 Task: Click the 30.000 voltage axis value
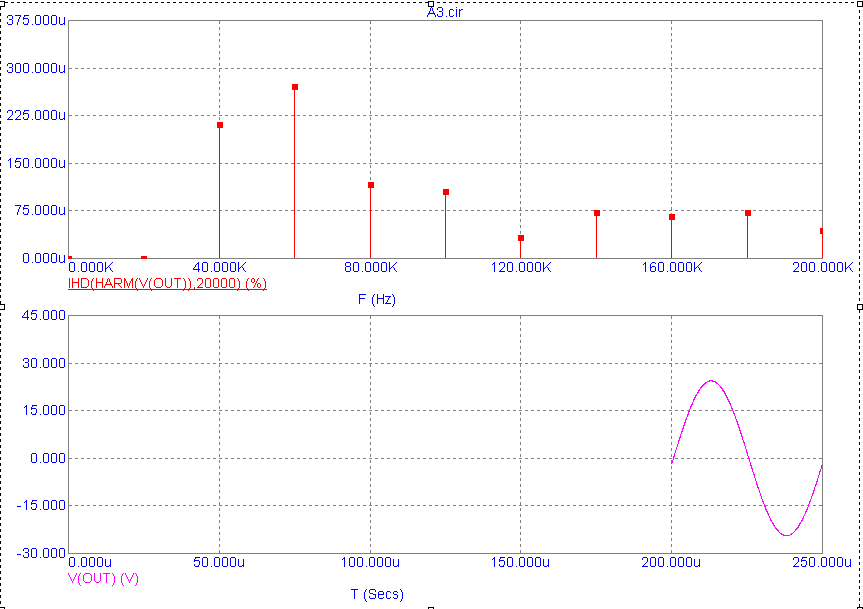click(43, 363)
